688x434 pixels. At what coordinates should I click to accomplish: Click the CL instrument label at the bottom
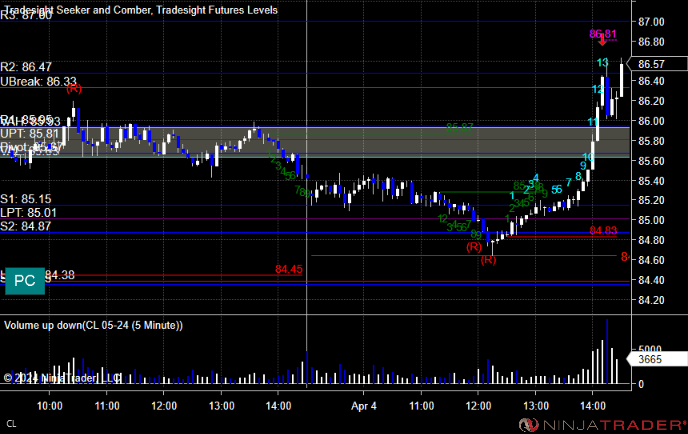click(11, 424)
